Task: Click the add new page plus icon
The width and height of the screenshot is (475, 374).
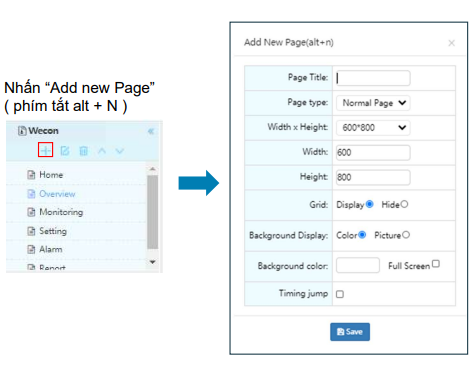Action: 45,150
